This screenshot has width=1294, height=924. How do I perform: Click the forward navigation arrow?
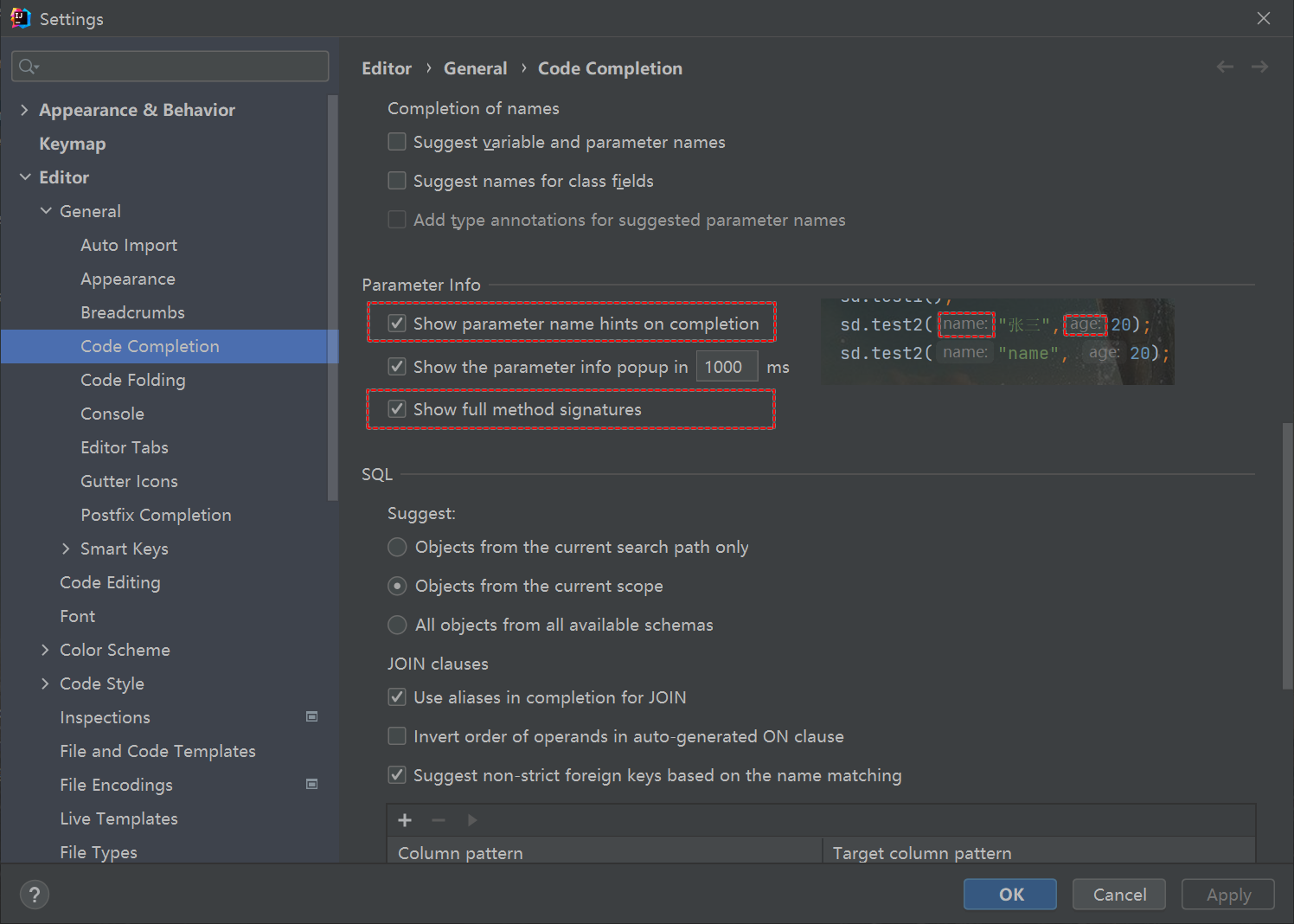click(1259, 67)
